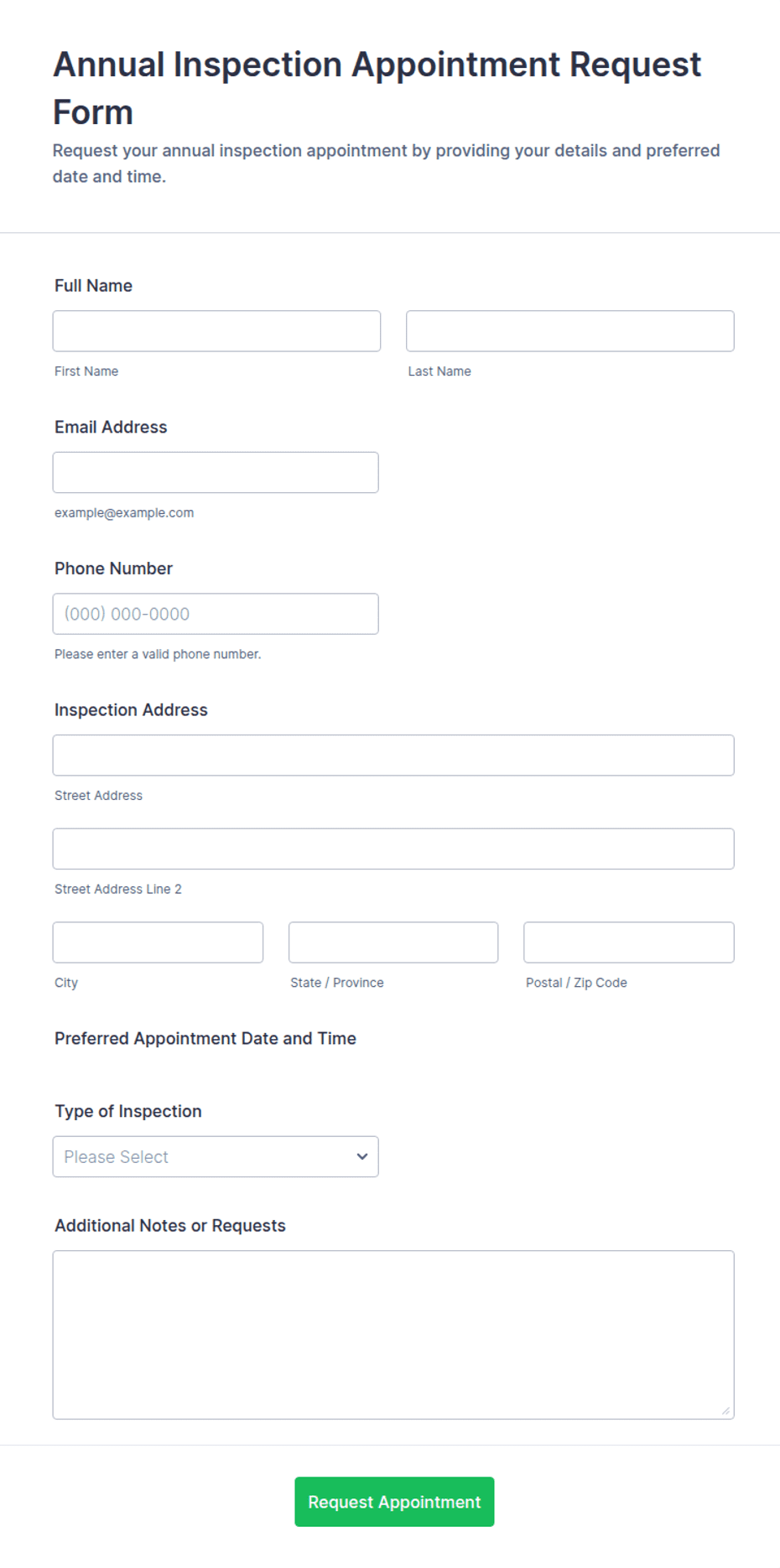The width and height of the screenshot is (780, 1568).
Task: Click the example@example.com hint text
Action: click(124, 512)
